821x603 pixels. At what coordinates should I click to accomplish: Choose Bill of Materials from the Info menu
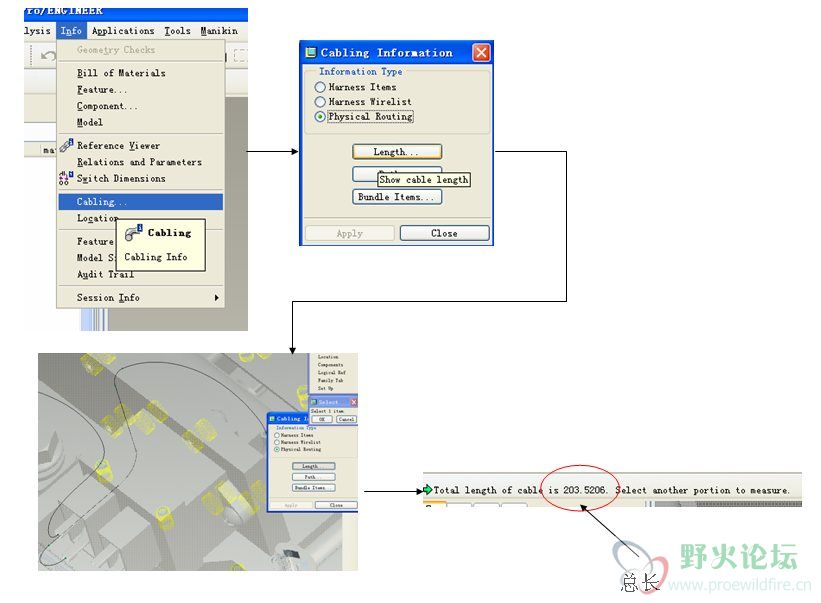point(121,73)
